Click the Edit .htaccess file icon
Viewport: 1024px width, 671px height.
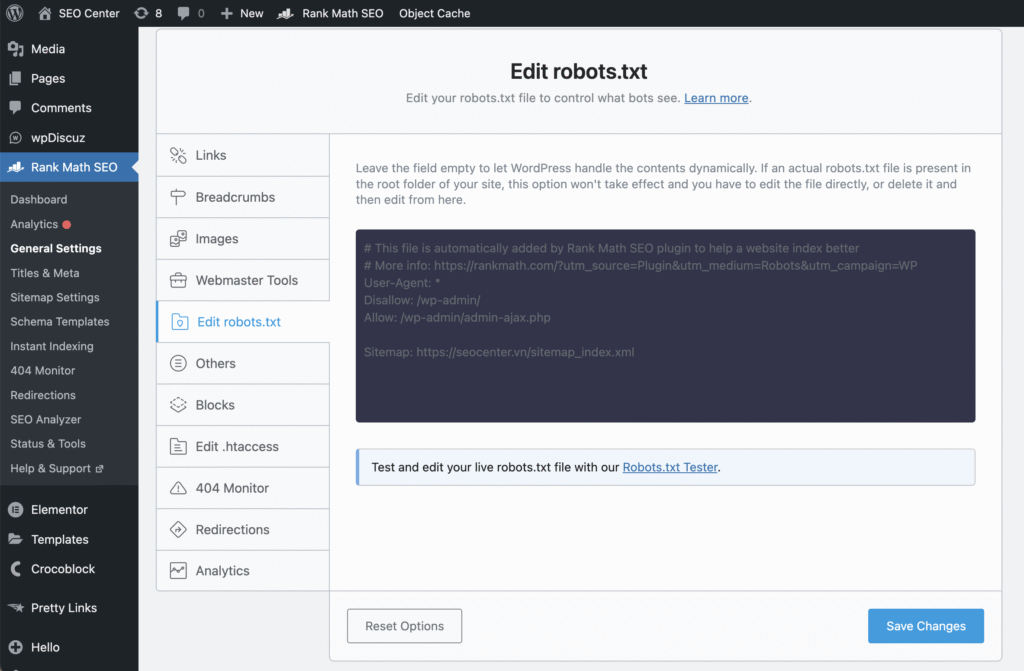178,446
